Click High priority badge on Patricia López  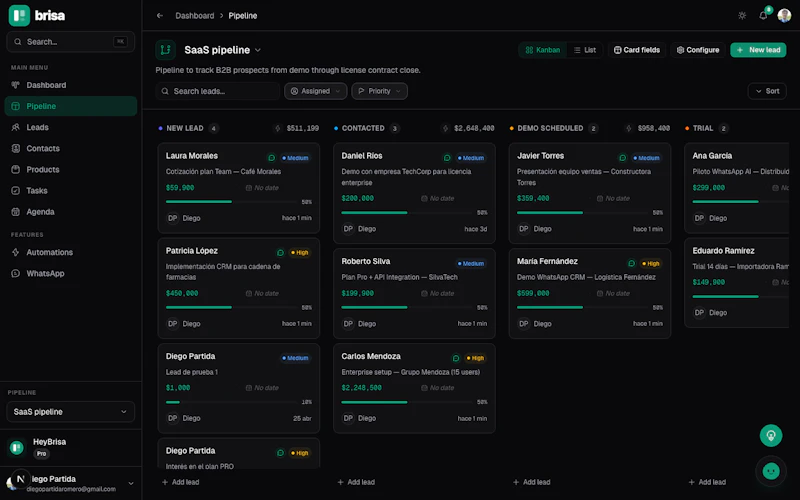click(299, 253)
